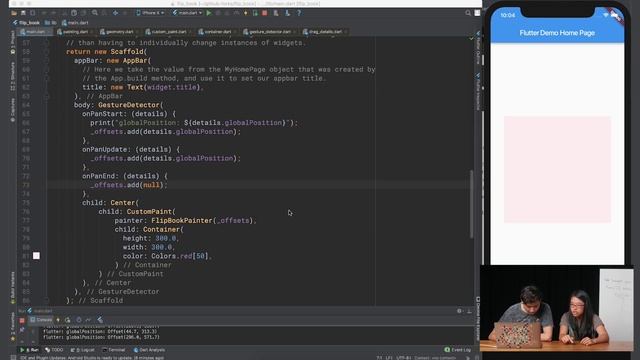
Task: Click the color swatch in gutter at line 81
Action: 36,256
